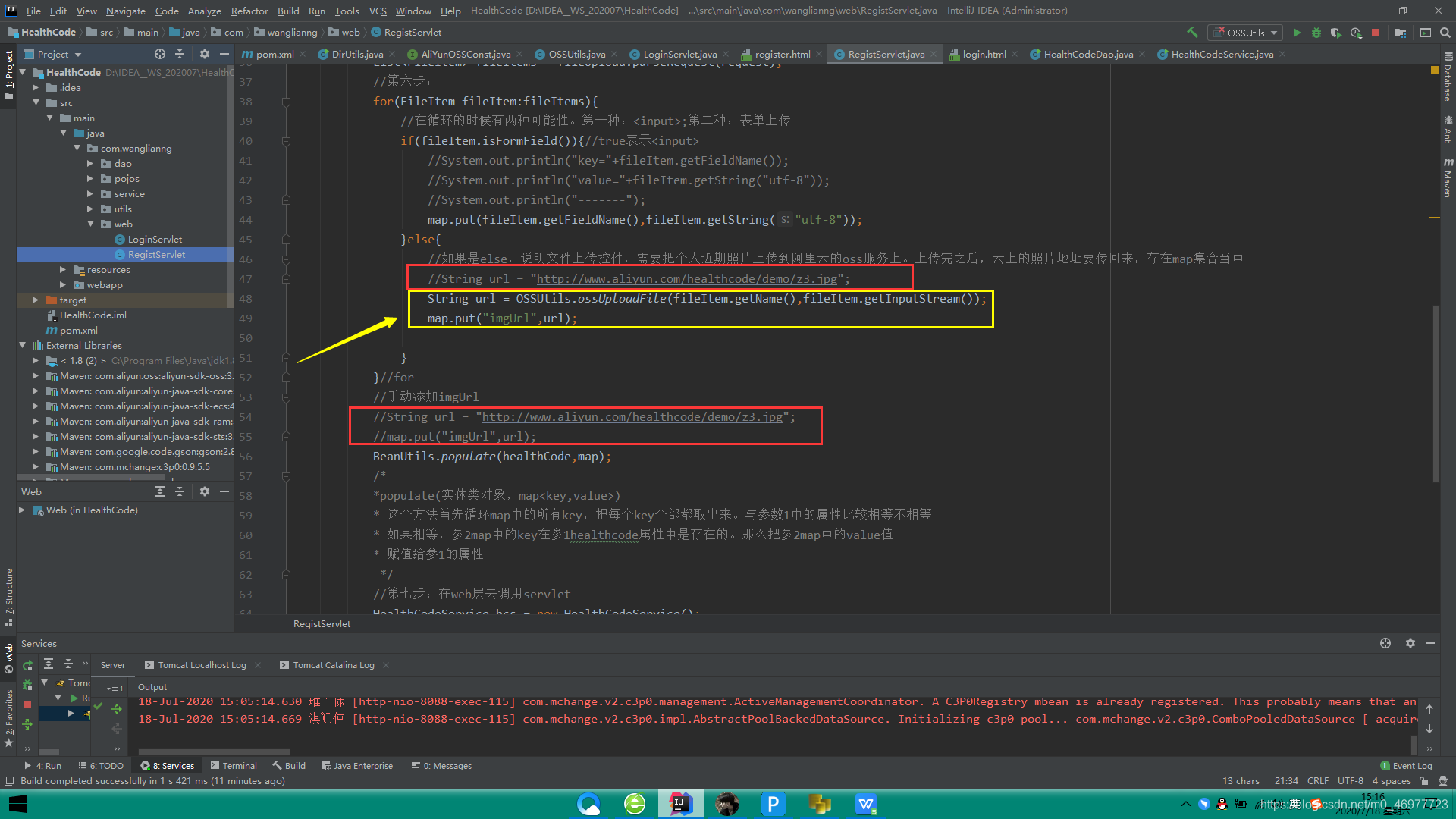This screenshot has height=819, width=1456.
Task: Open the Windows Start menu
Action: tap(18, 804)
